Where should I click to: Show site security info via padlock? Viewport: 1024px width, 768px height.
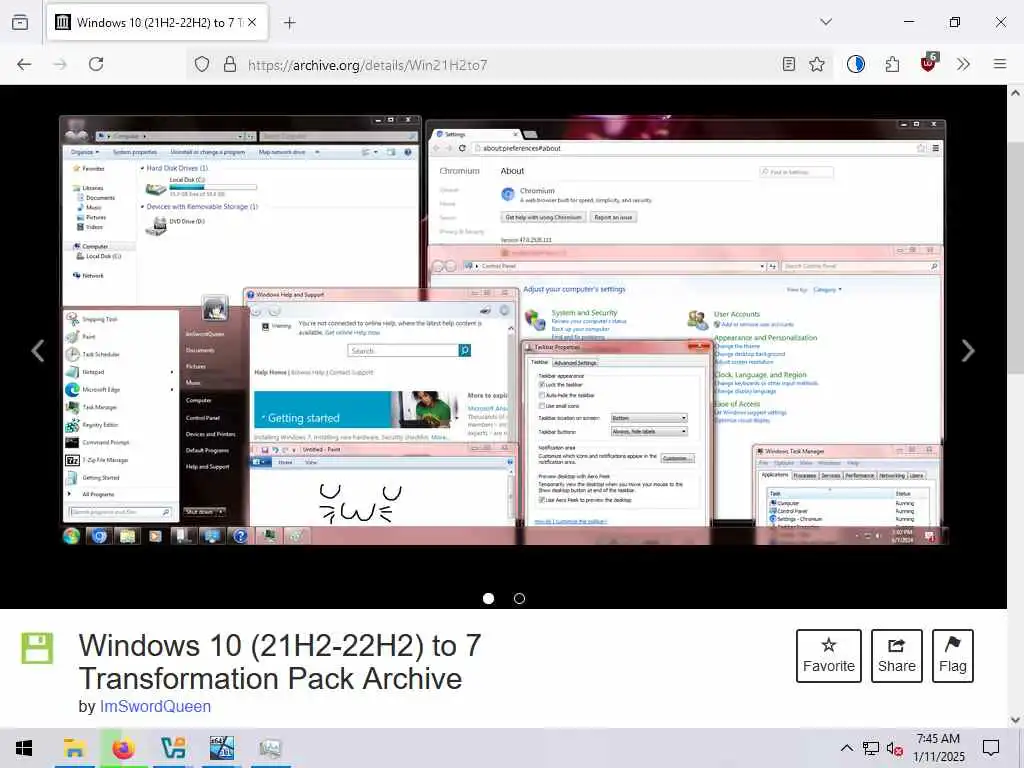(x=230, y=64)
